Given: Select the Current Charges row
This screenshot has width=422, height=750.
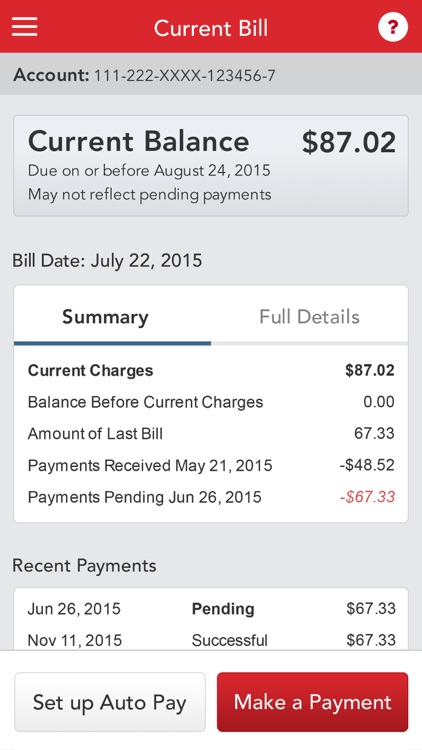Looking at the screenshot, I should point(211,371).
